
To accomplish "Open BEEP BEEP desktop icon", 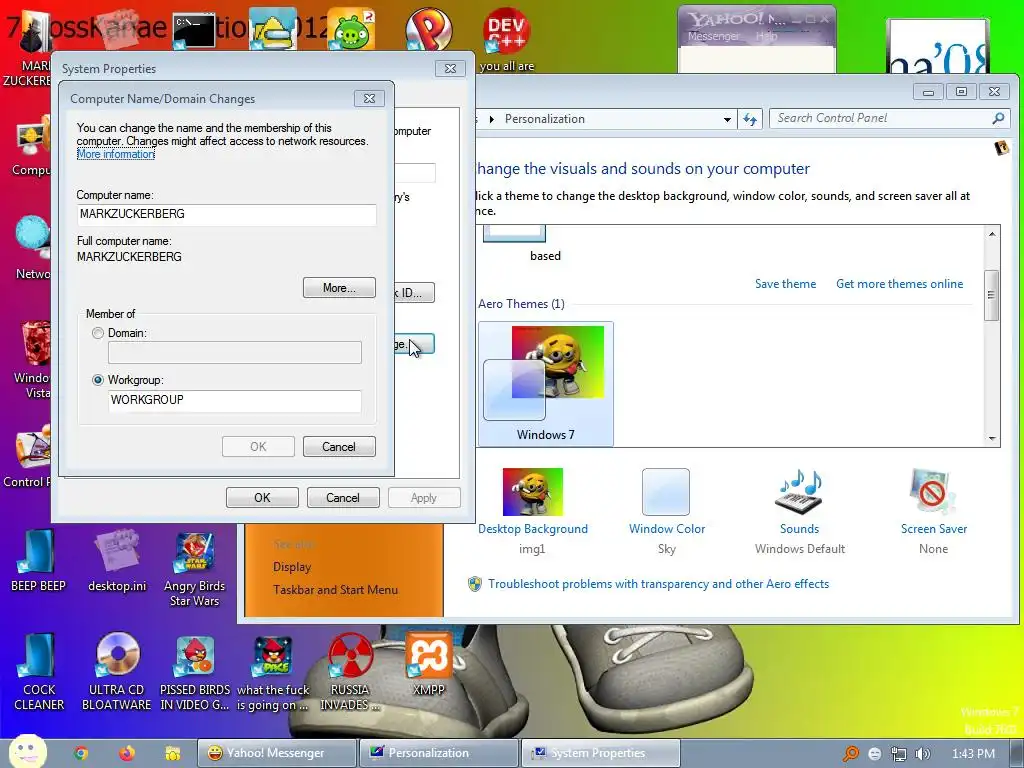I will tap(38, 560).
